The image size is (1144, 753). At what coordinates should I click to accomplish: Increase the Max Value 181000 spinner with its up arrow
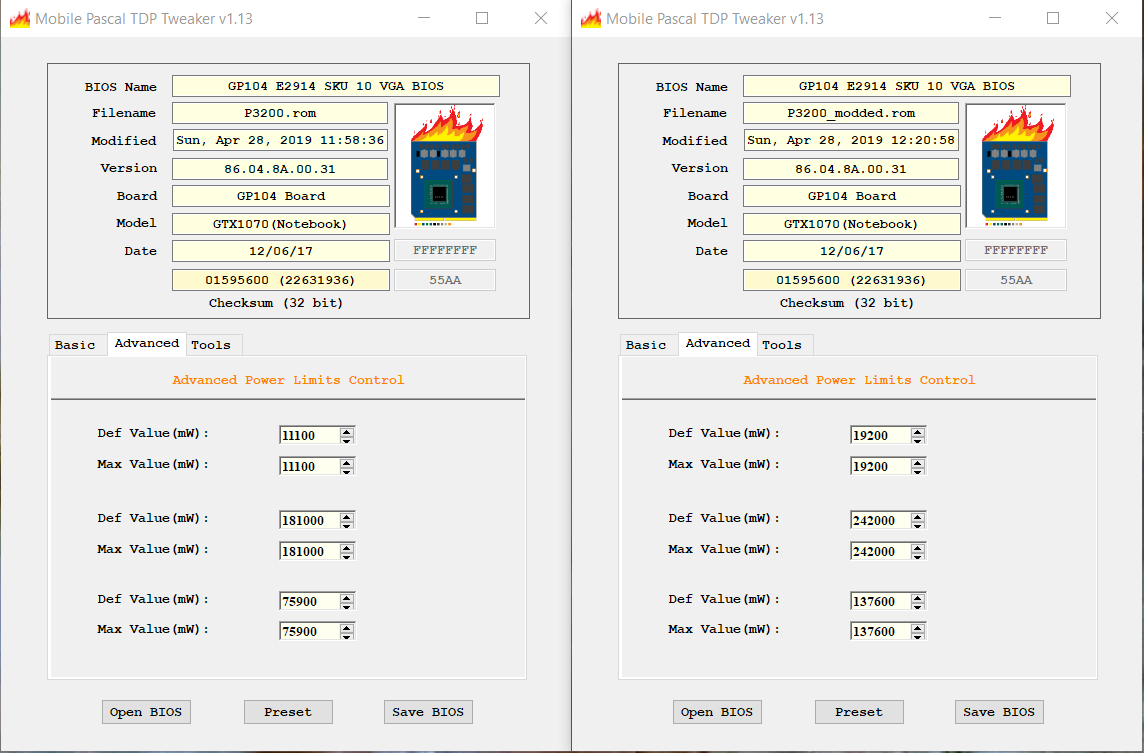(x=347, y=548)
